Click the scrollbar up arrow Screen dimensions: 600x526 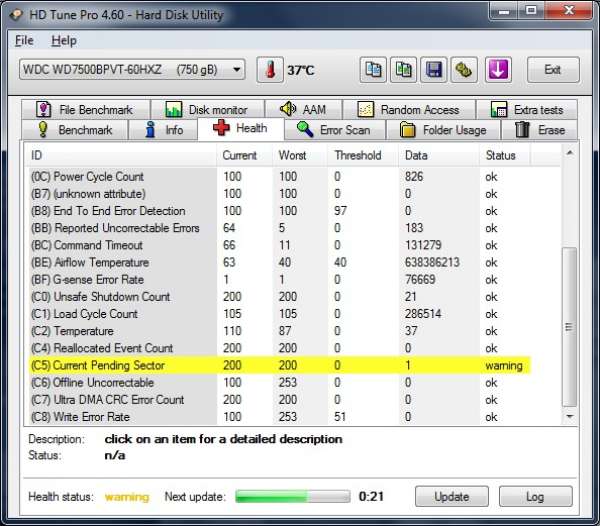tap(569, 153)
